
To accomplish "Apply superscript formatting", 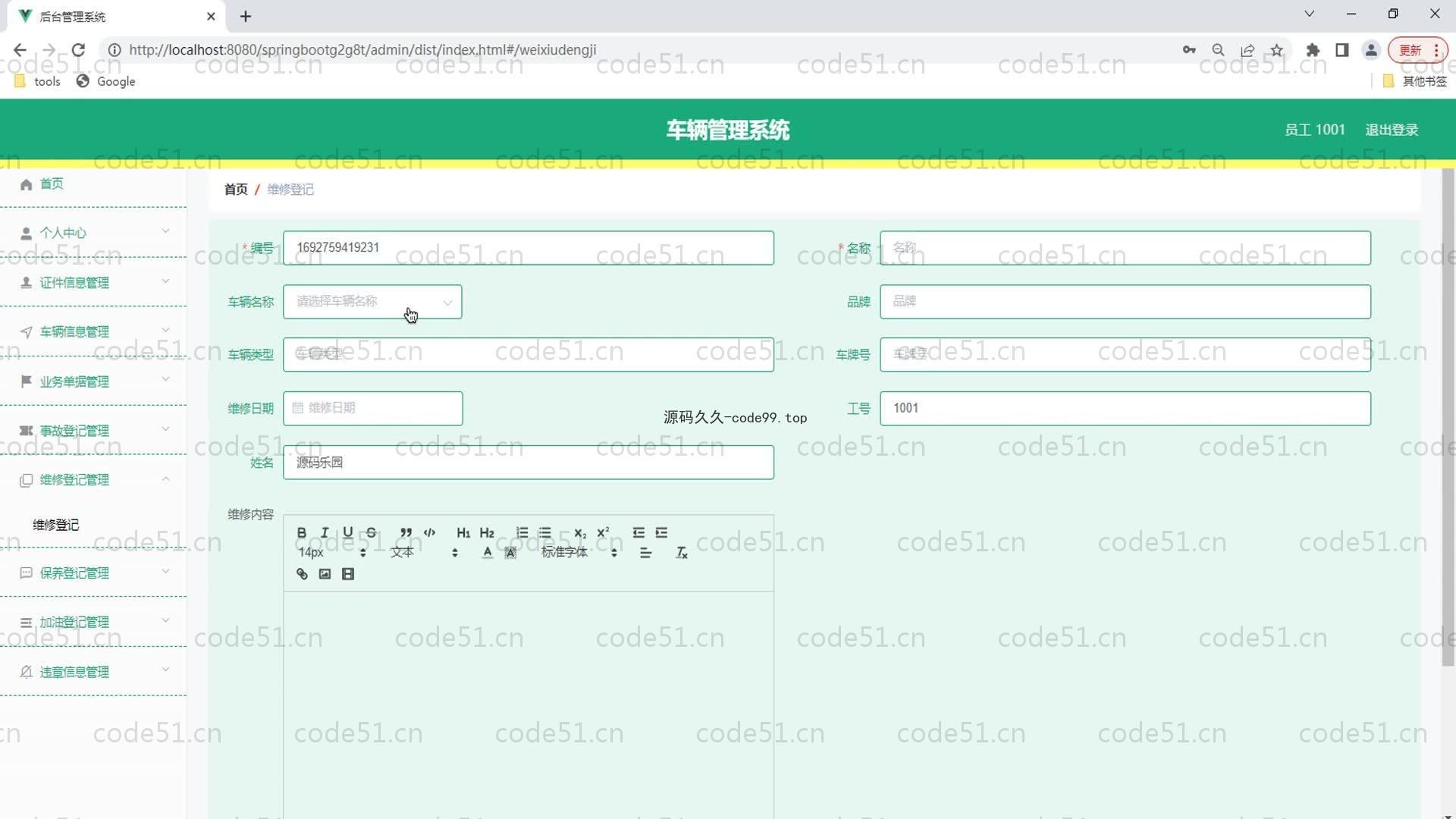I will click(x=603, y=532).
